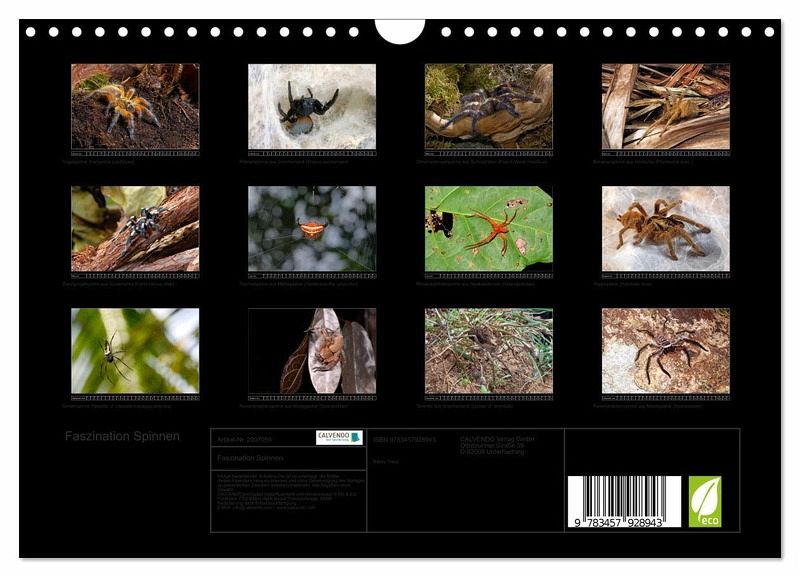Click the 'Faszination Spinnen' title at left
This screenshot has height=577, width=800.
point(122,436)
